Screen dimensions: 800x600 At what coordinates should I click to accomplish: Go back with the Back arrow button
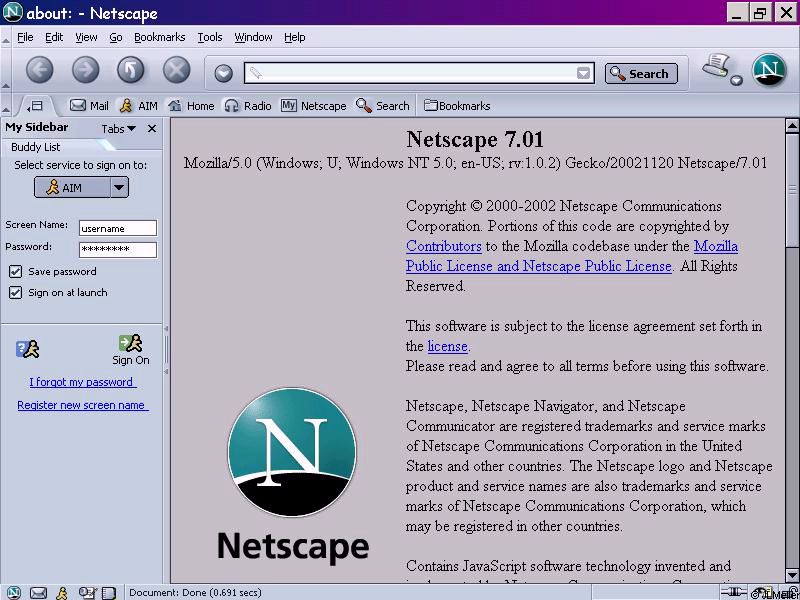[x=39, y=70]
